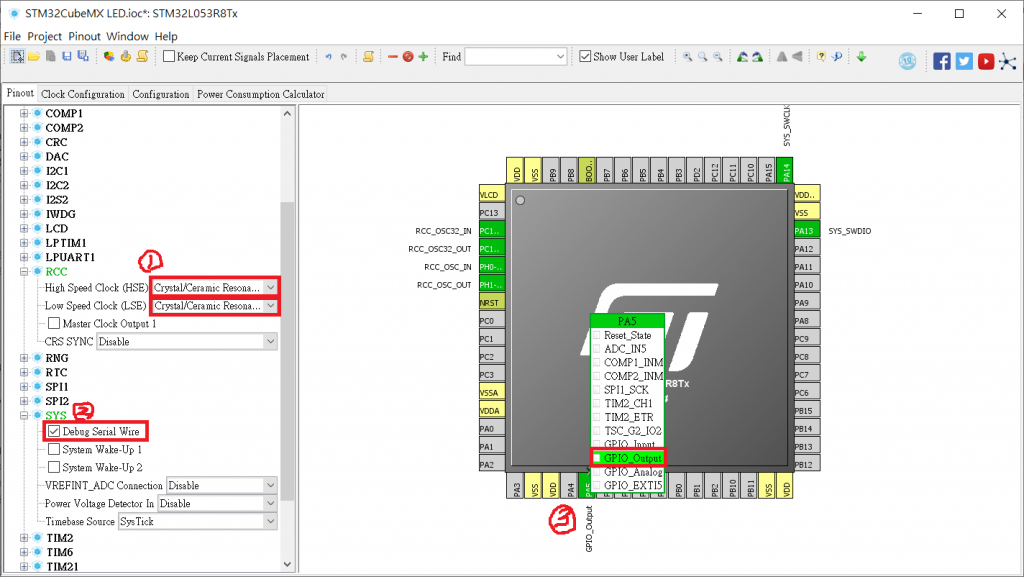This screenshot has height=577, width=1024.
Task: Click the Save Project As icon
Action: (83, 57)
